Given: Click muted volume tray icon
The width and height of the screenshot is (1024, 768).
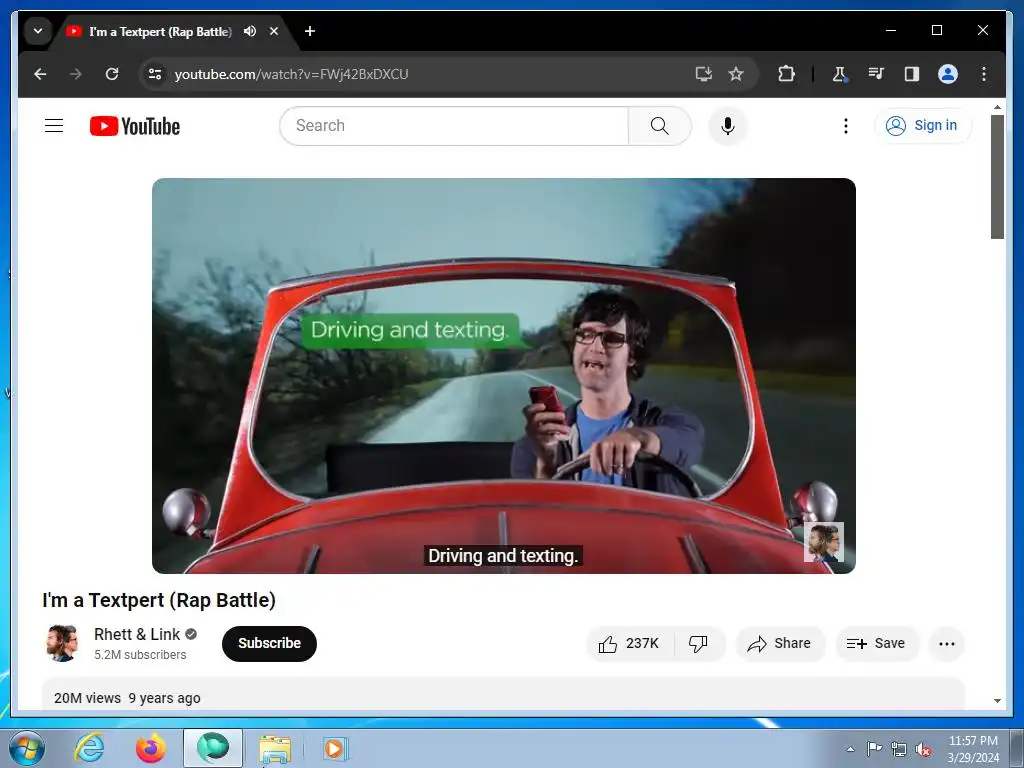Looking at the screenshot, I should click(x=923, y=749).
